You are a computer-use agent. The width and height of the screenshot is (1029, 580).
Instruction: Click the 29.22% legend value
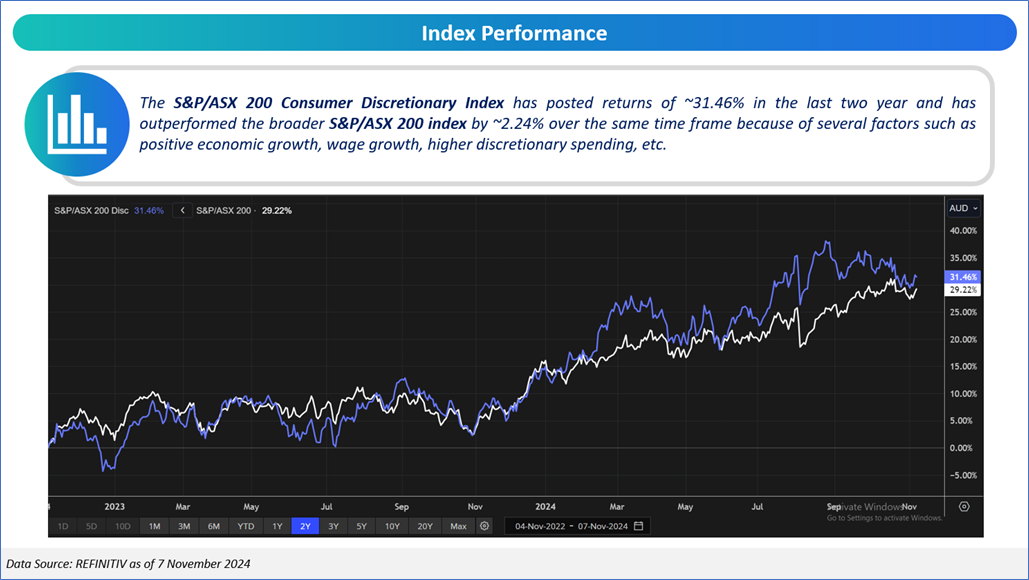pos(277,211)
